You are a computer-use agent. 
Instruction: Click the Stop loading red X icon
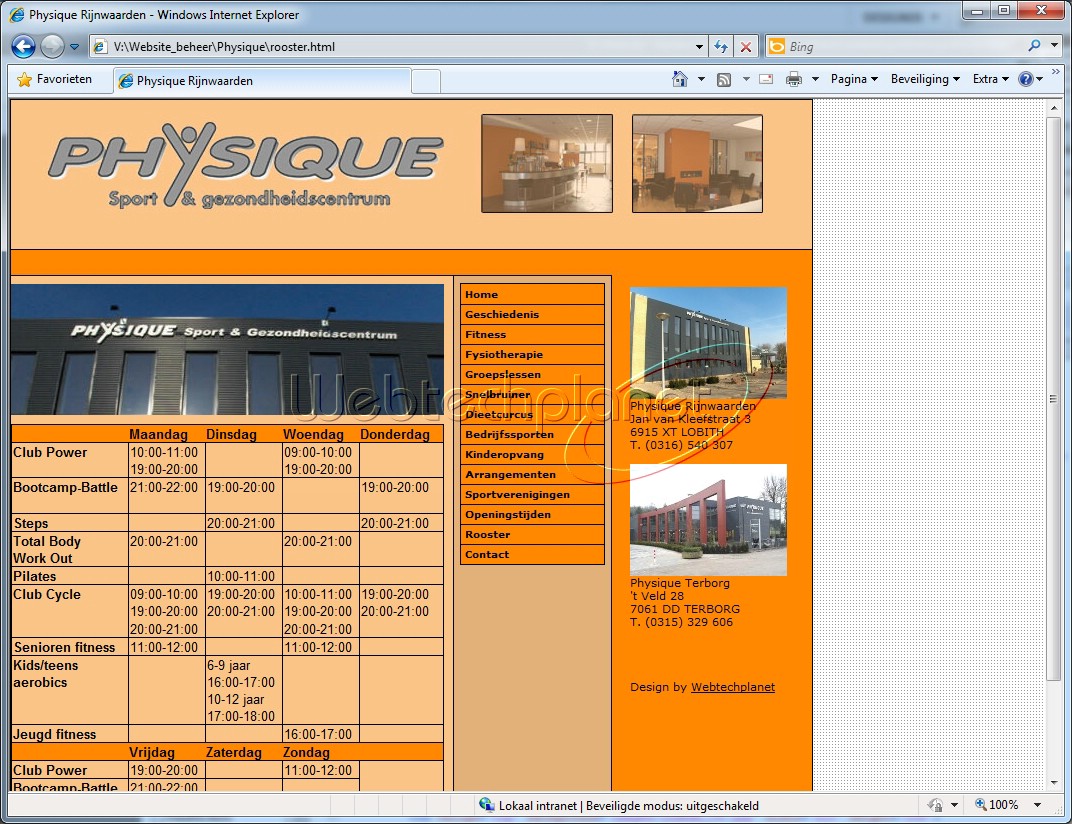tap(746, 47)
